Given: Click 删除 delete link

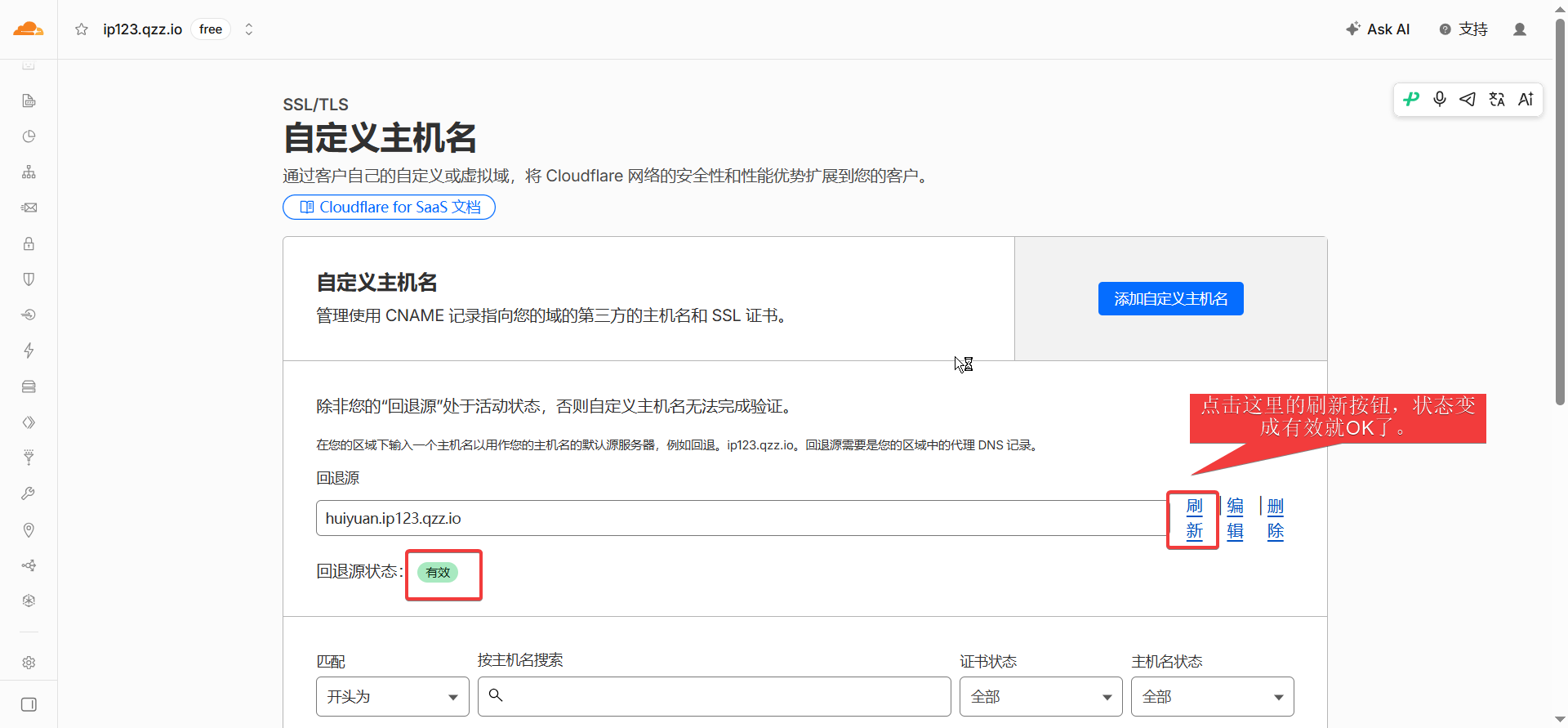Looking at the screenshot, I should (x=1275, y=519).
